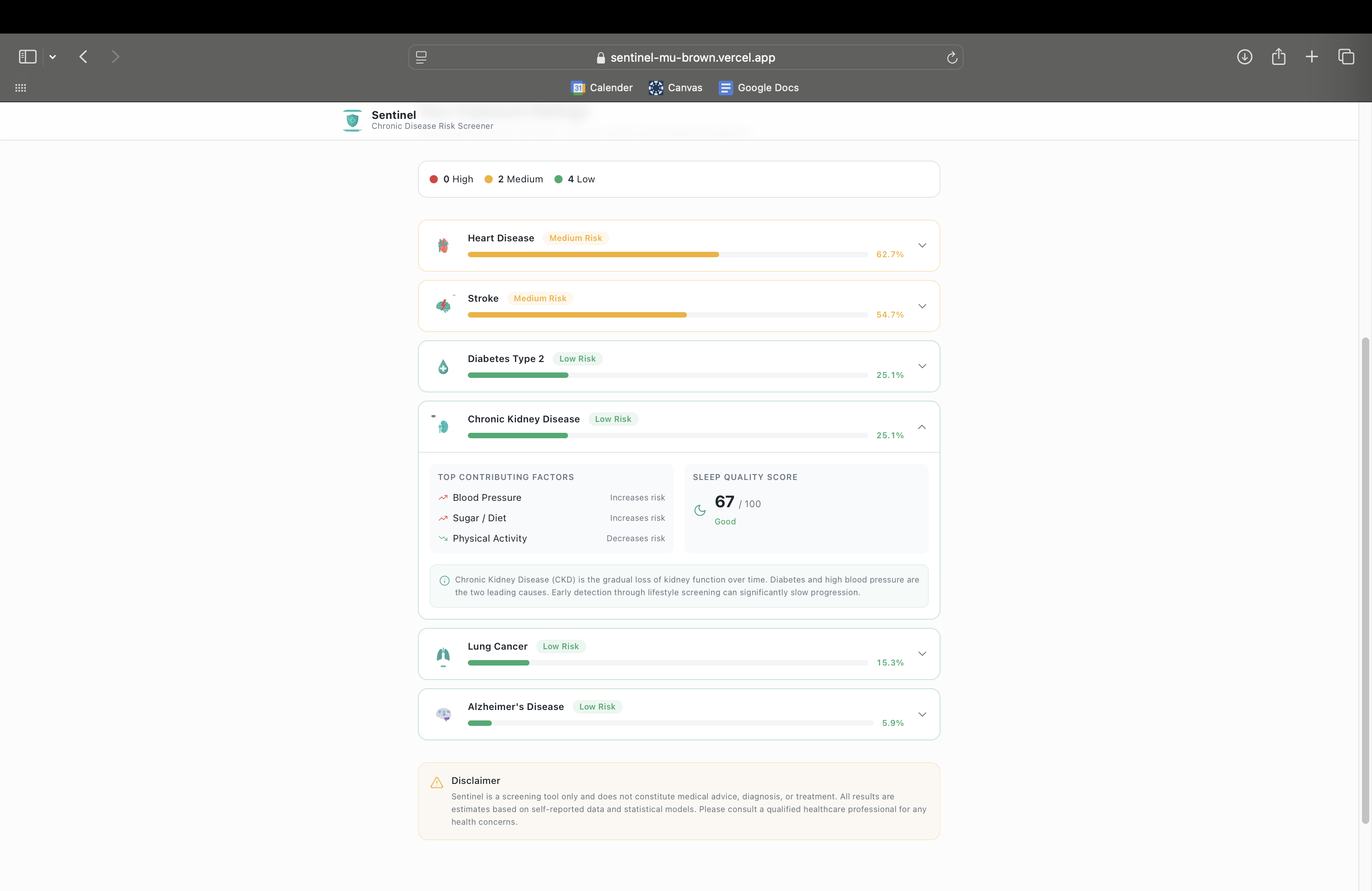Image resolution: width=1372 pixels, height=891 pixels.
Task: Click the Sentinel shield logo icon
Action: [352, 120]
